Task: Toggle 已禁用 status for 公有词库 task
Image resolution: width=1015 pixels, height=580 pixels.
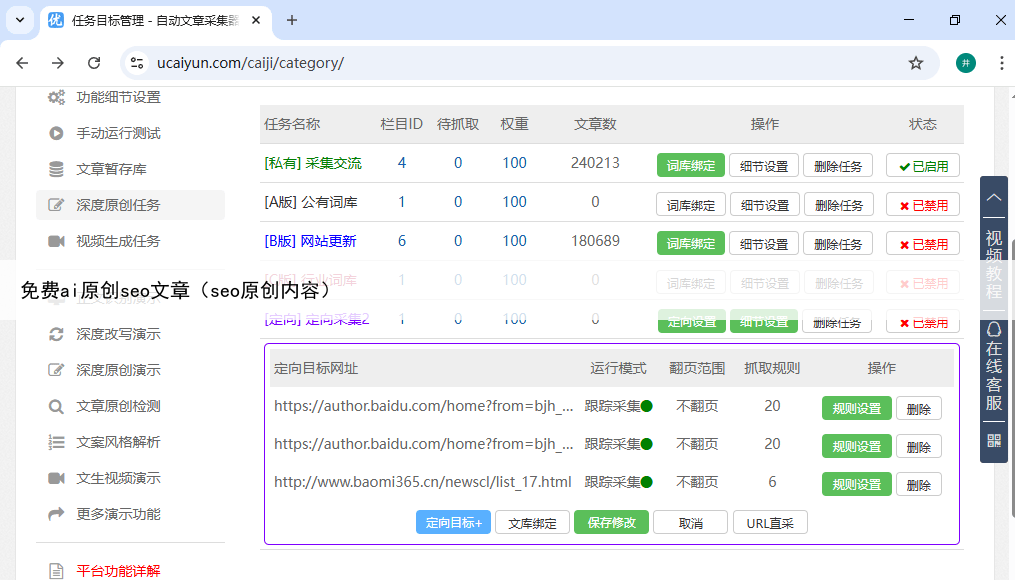Action: (922, 205)
